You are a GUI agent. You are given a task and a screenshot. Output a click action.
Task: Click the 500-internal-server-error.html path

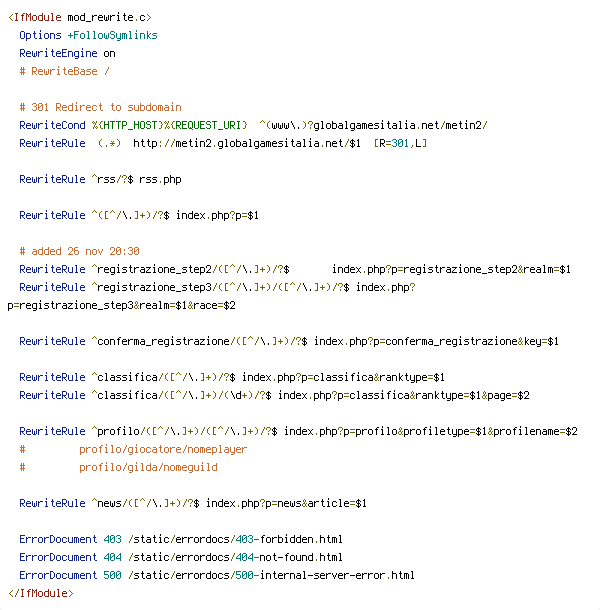(271, 575)
